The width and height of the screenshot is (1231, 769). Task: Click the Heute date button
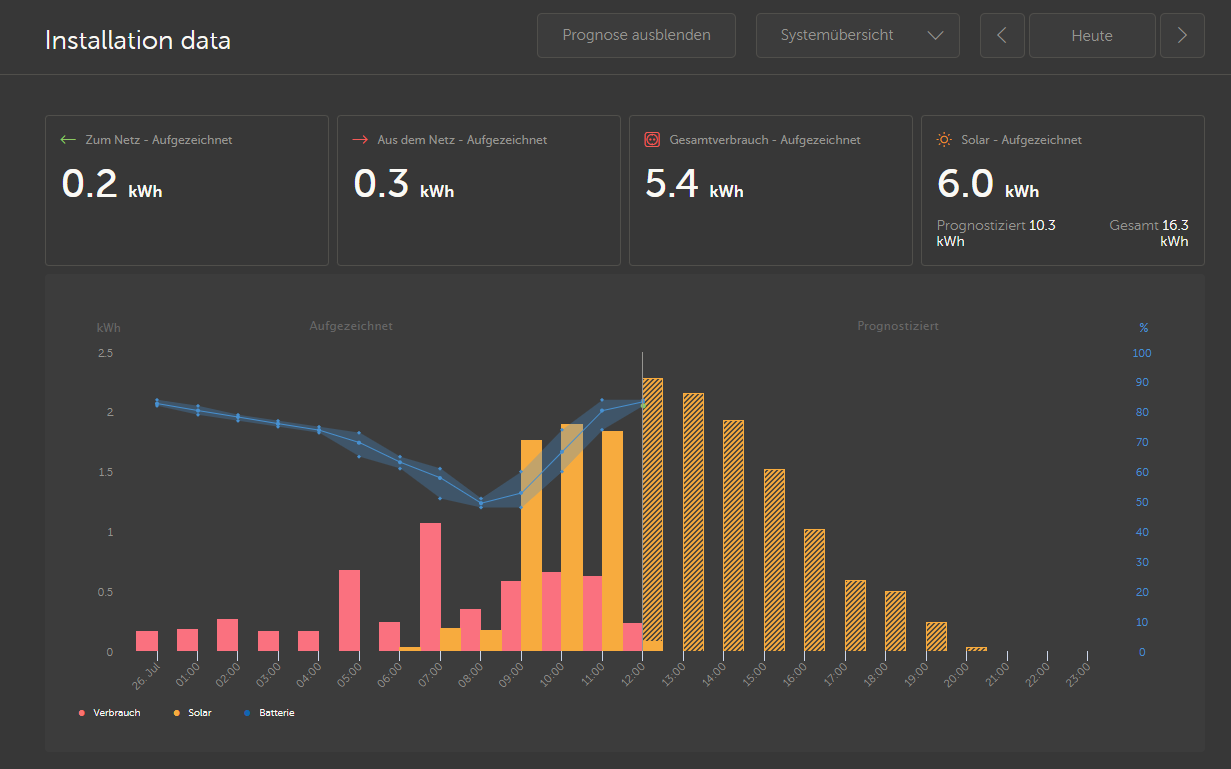[1092, 35]
